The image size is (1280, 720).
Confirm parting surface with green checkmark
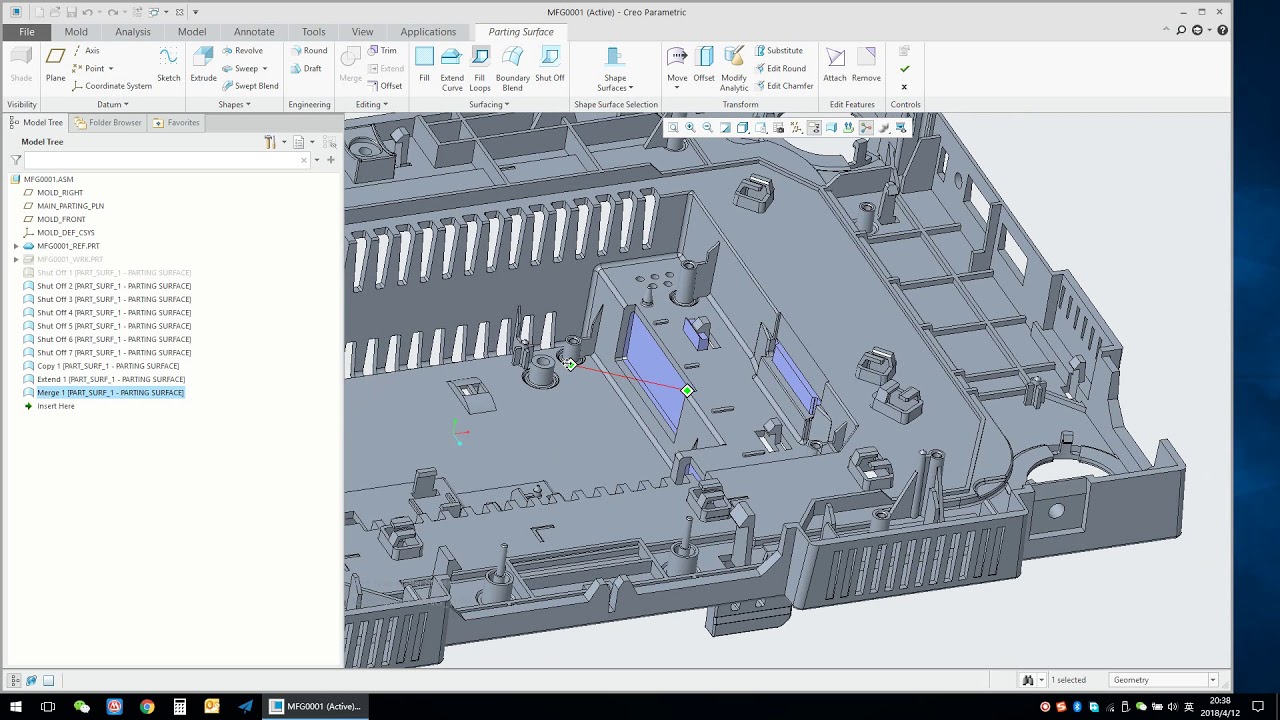(x=904, y=69)
